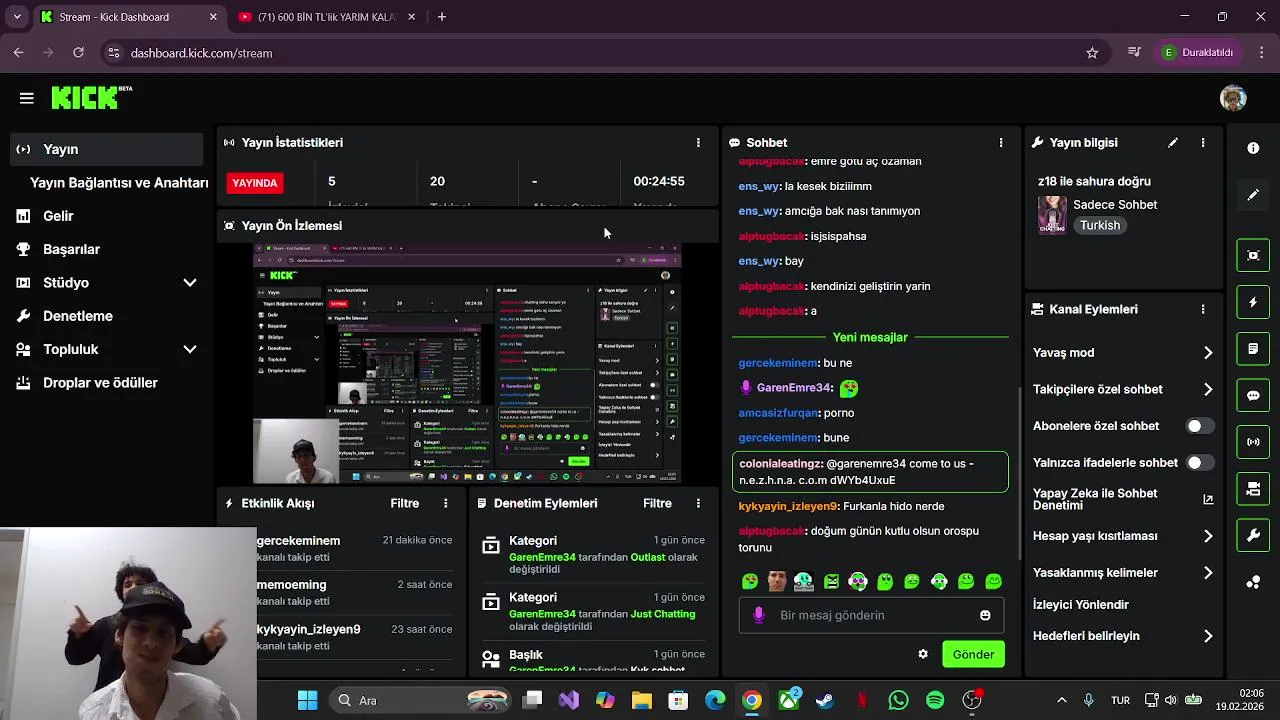Go to Yayın Bağlantısı ve Anahtarı
1280x720 pixels.
(x=119, y=183)
